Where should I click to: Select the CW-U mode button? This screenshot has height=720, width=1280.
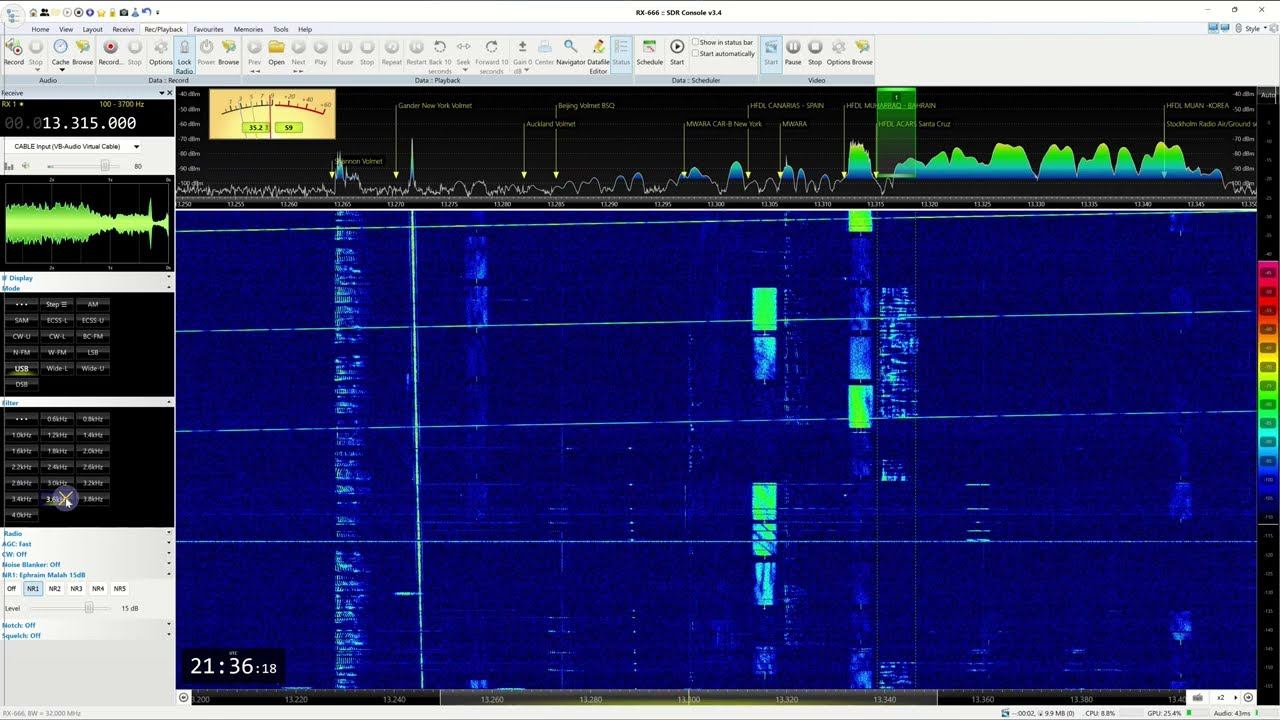[21, 336]
